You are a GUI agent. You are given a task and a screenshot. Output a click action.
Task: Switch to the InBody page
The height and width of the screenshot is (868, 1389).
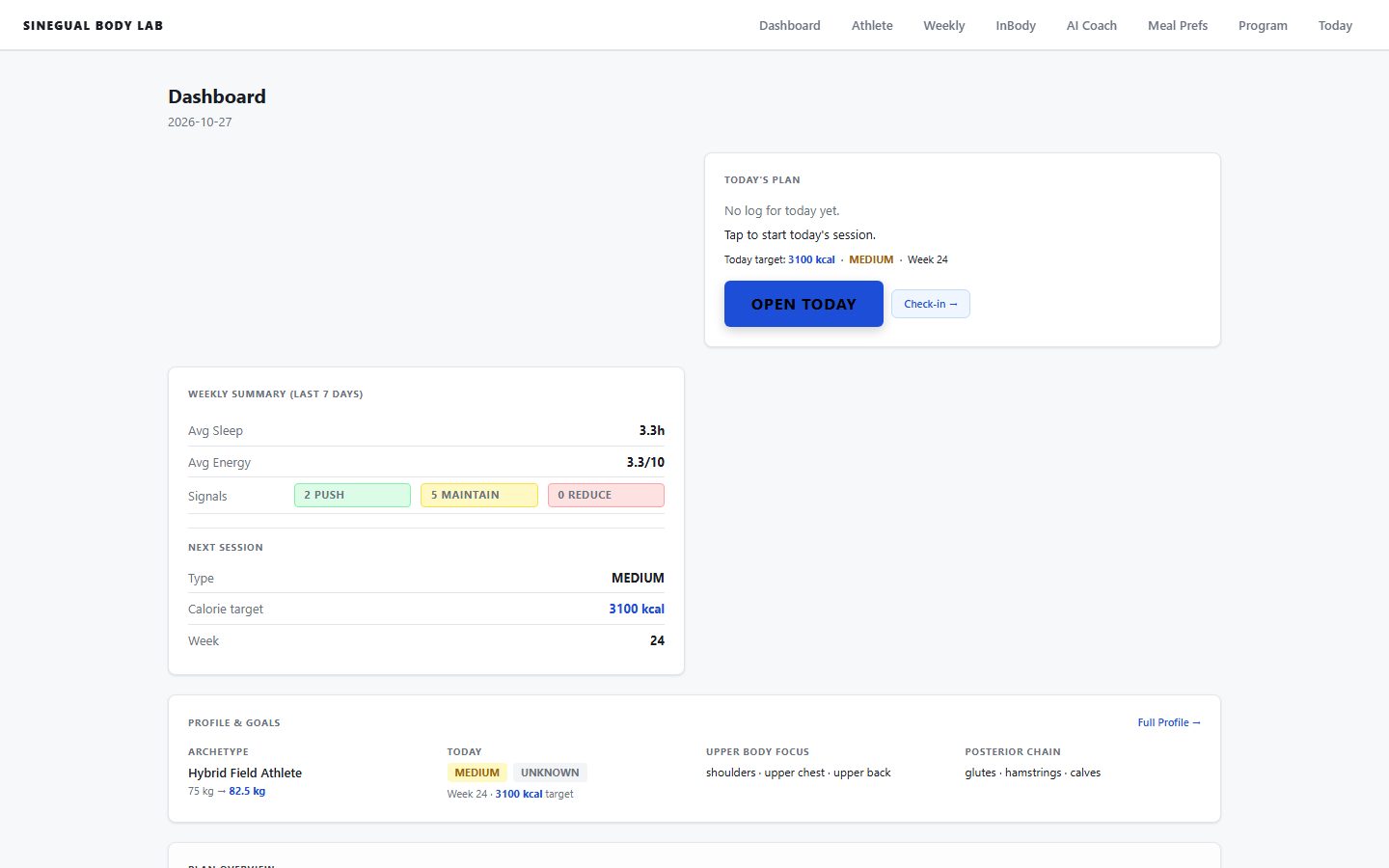tap(1016, 26)
